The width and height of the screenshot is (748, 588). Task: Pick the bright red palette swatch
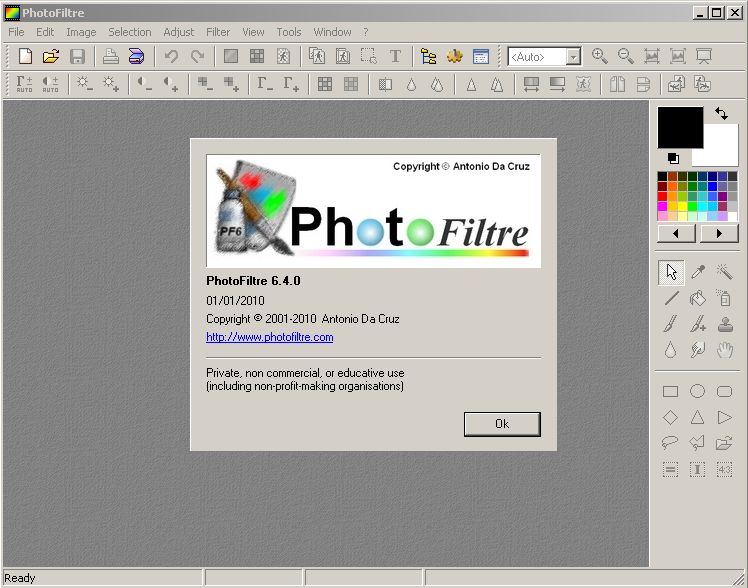(x=662, y=196)
